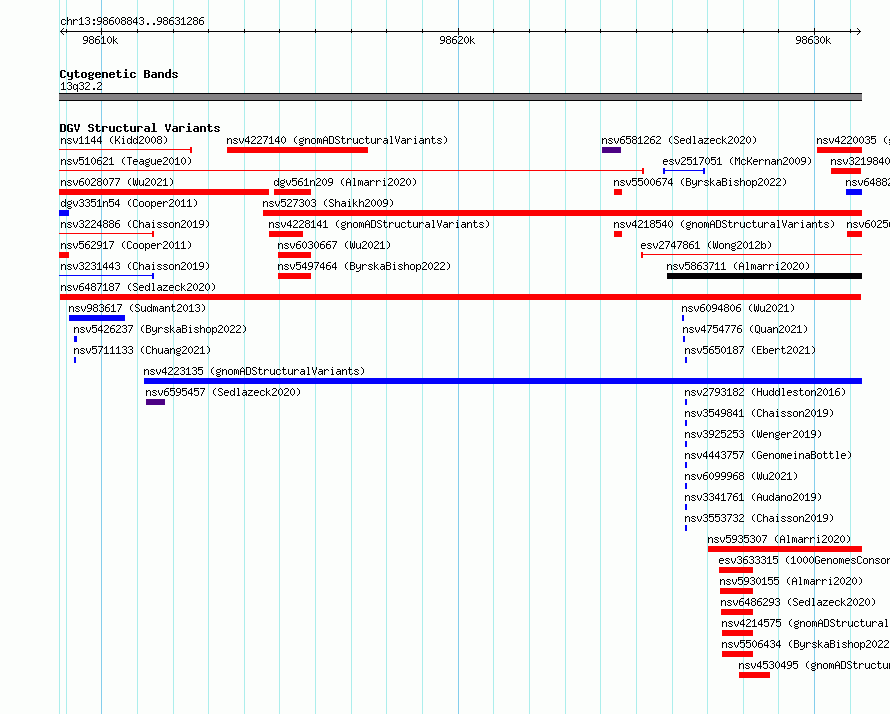This screenshot has height=714, width=890.
Task: Click nsv6030667 (Wu2021) label
Action: tap(334, 245)
